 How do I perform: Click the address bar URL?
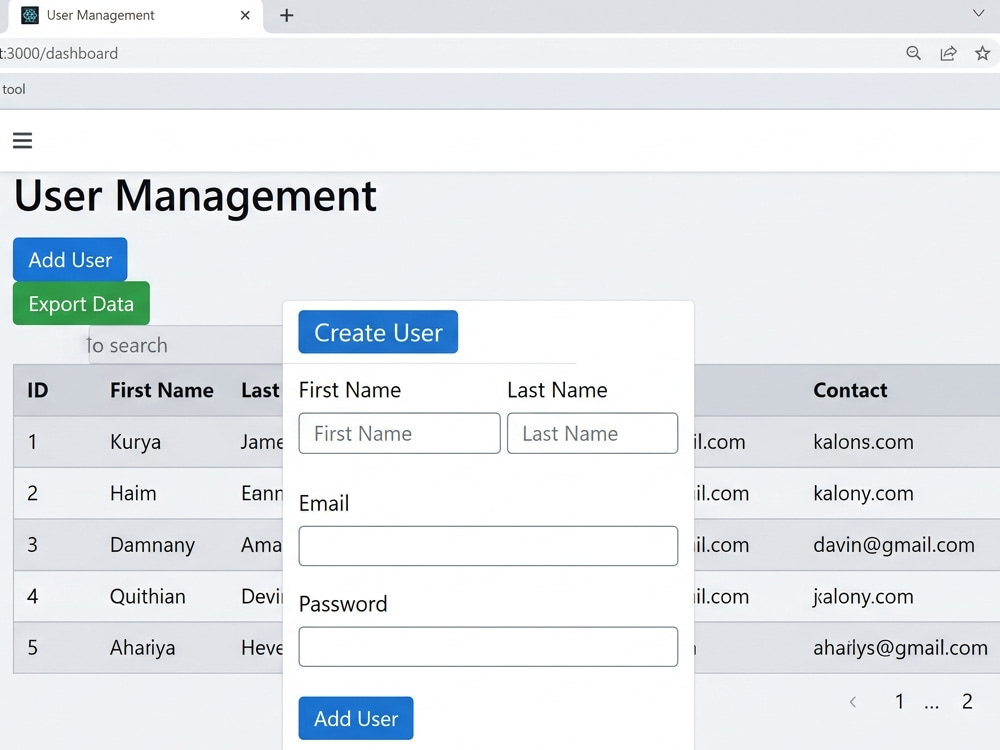click(59, 54)
